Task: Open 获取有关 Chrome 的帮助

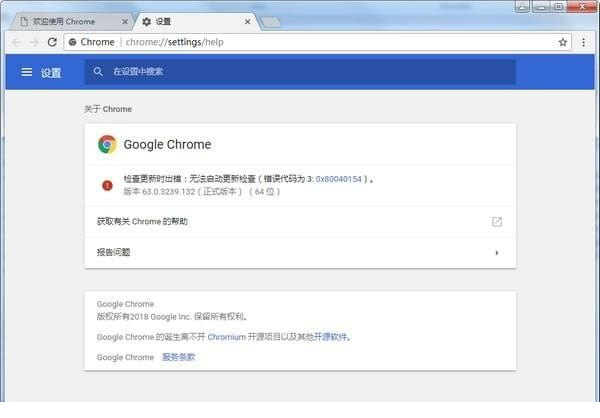Action: coord(300,222)
